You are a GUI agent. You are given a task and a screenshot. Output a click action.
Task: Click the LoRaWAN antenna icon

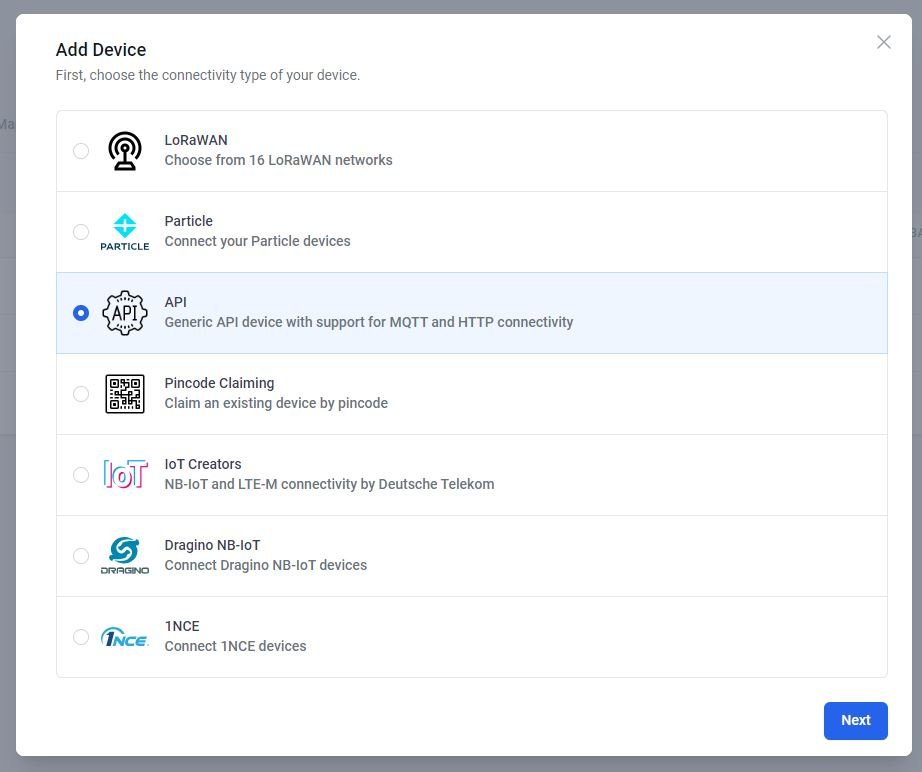pyautogui.click(x=124, y=150)
